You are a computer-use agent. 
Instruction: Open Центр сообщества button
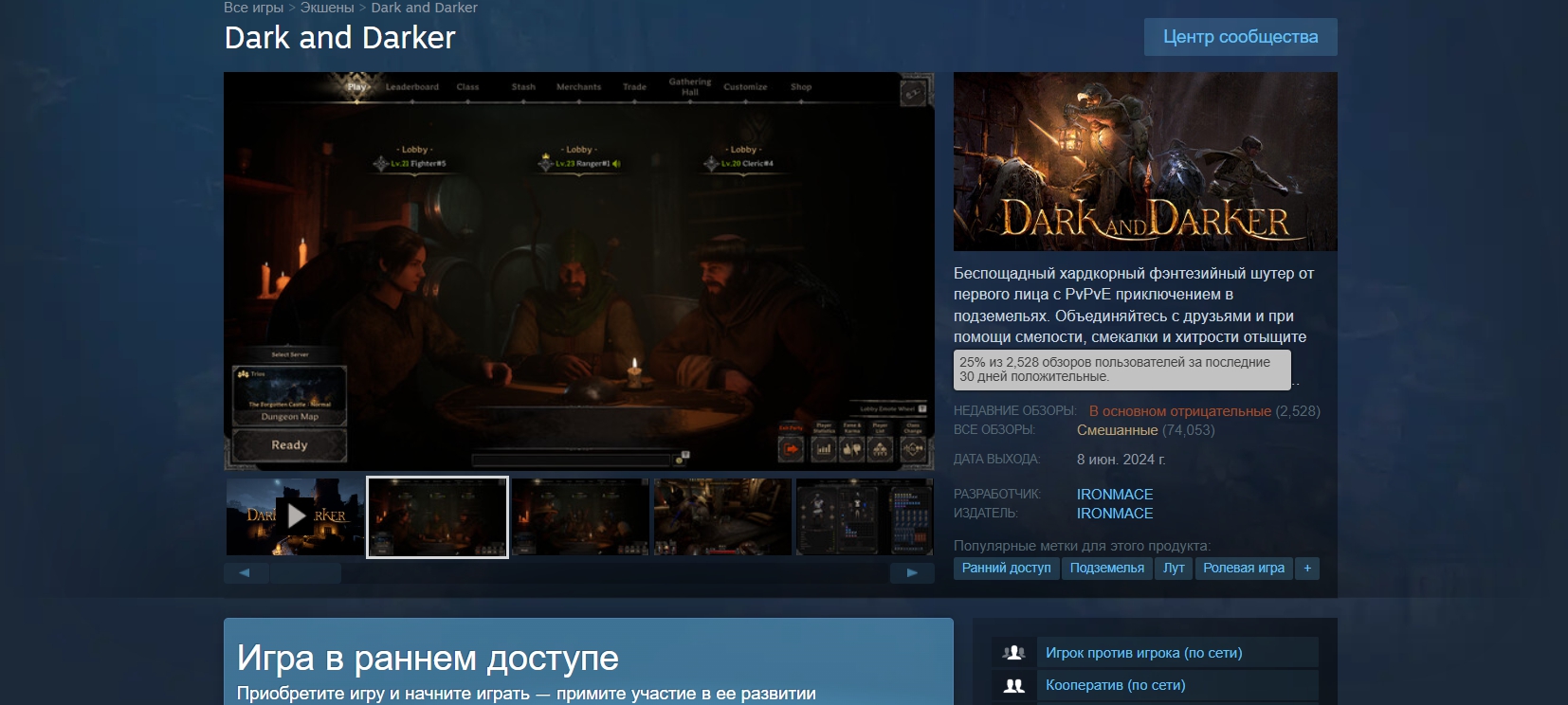point(1240,37)
